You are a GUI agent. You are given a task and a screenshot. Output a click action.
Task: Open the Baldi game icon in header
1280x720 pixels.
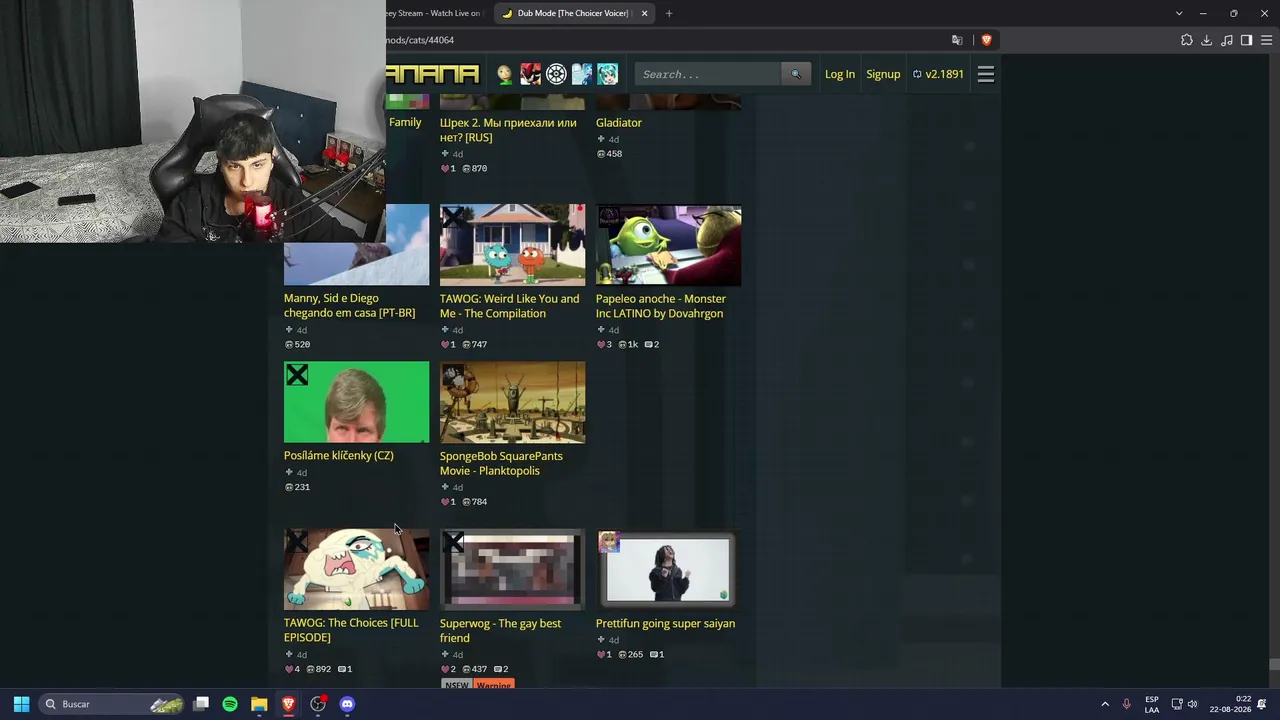point(505,74)
